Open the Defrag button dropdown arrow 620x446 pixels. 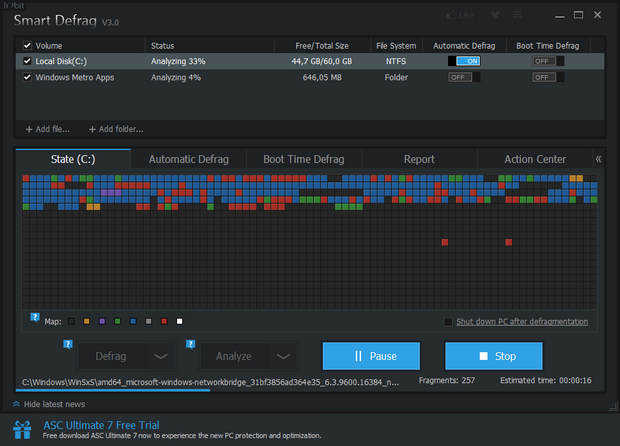[x=161, y=356]
